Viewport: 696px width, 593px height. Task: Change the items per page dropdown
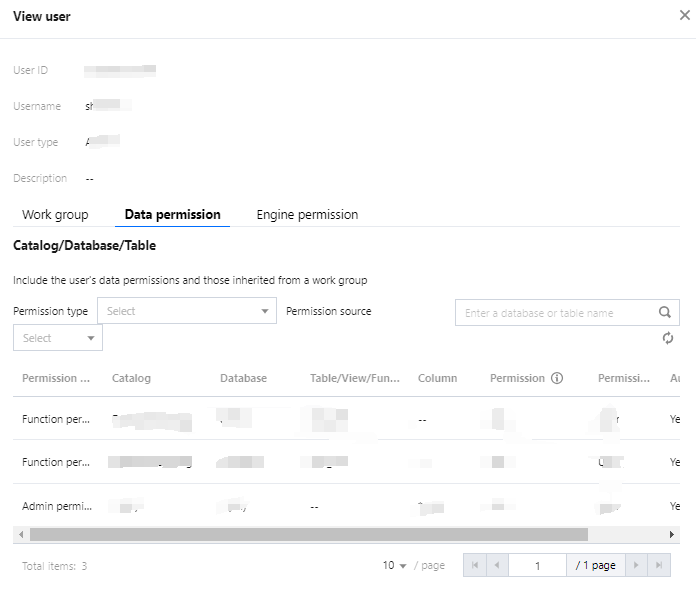(x=395, y=566)
